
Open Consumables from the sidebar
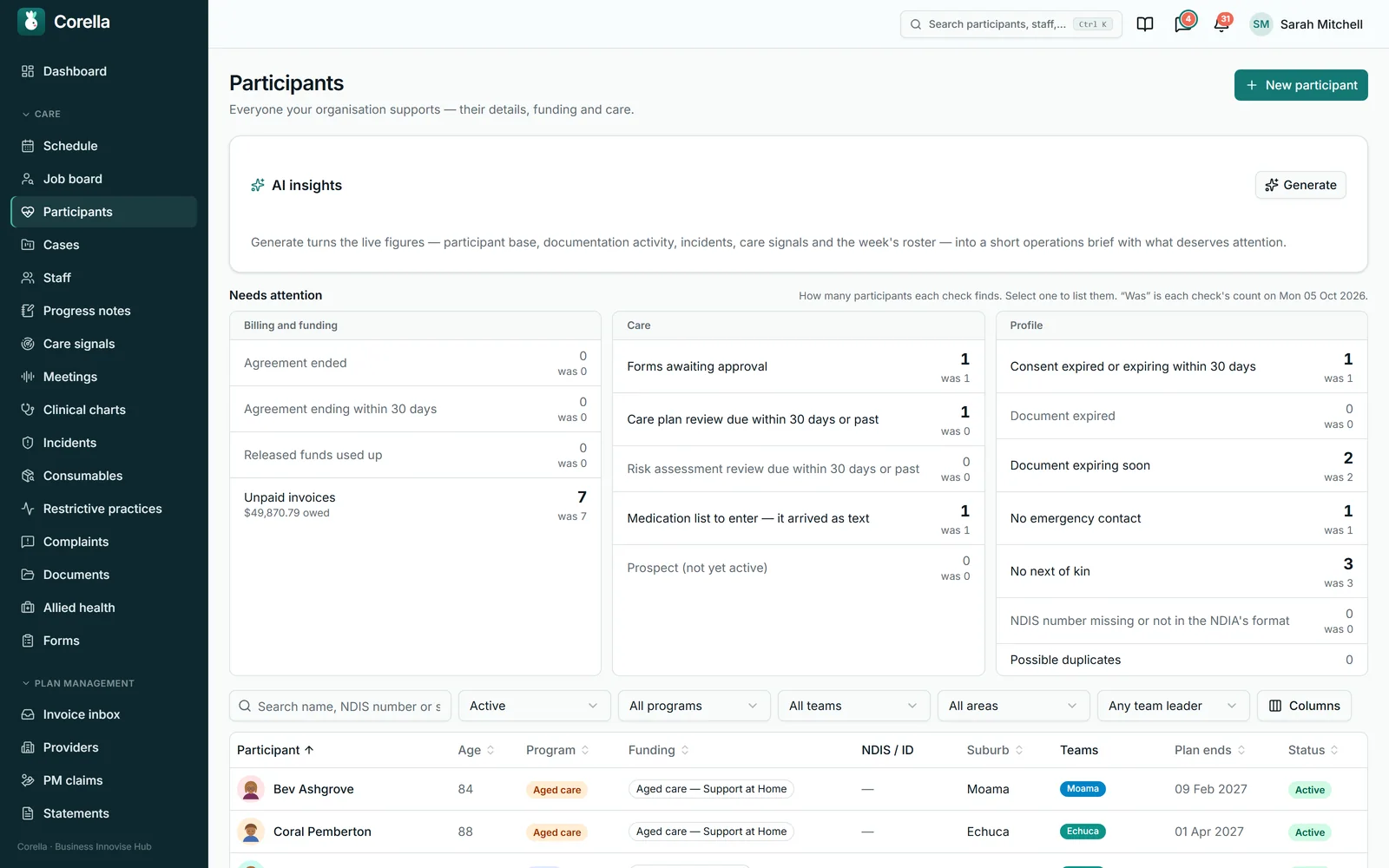point(103,476)
